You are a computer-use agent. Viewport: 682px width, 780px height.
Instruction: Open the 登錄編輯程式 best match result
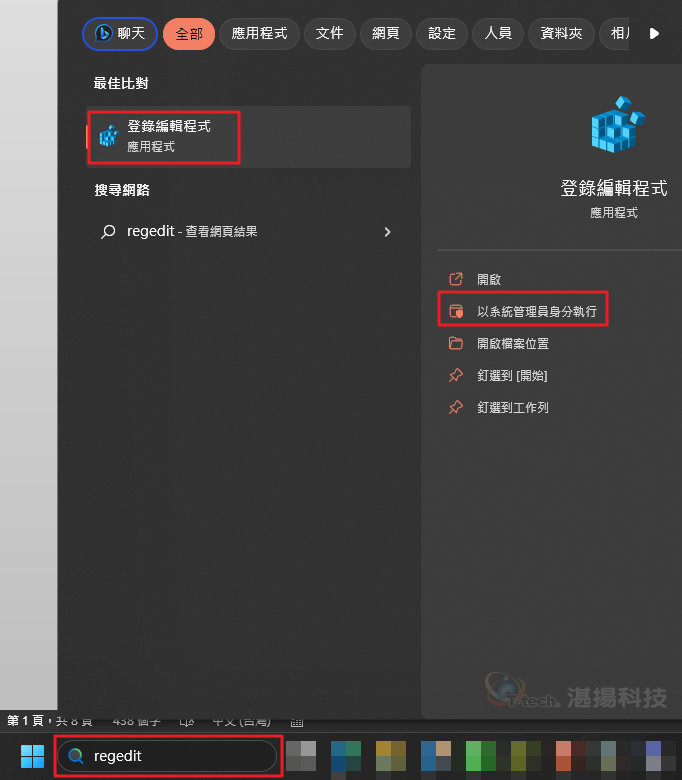pyautogui.click(x=249, y=137)
